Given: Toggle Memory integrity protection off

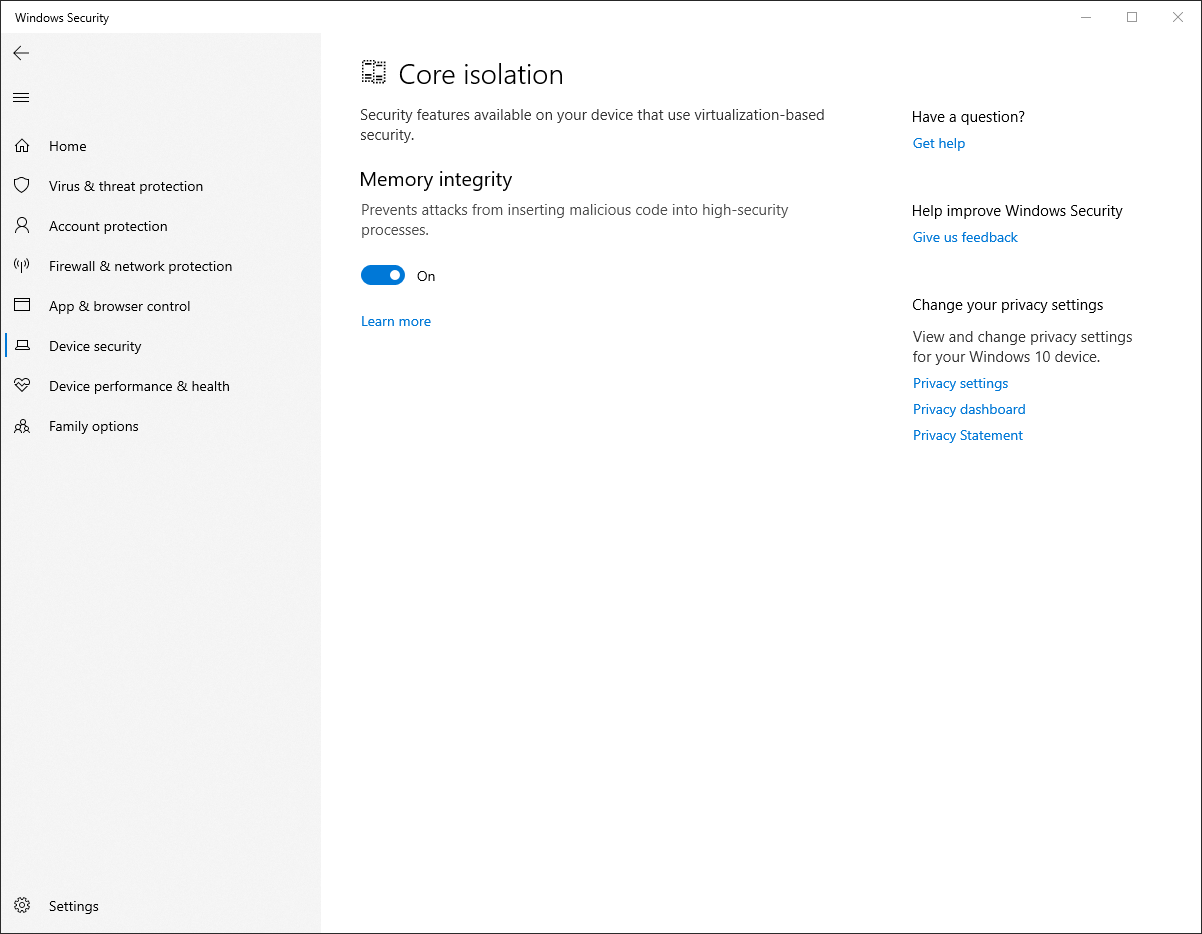Looking at the screenshot, I should point(383,275).
